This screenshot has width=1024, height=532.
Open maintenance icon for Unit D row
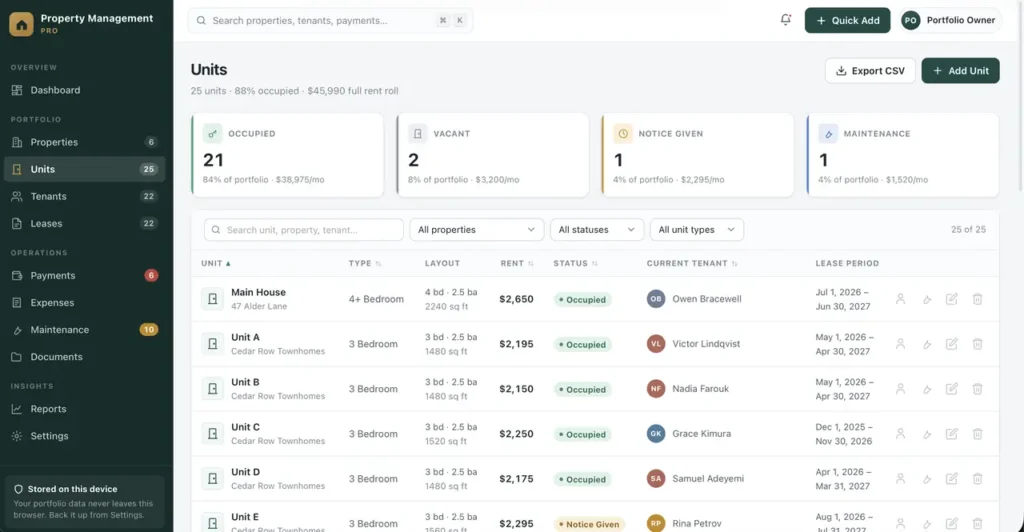tap(927, 479)
